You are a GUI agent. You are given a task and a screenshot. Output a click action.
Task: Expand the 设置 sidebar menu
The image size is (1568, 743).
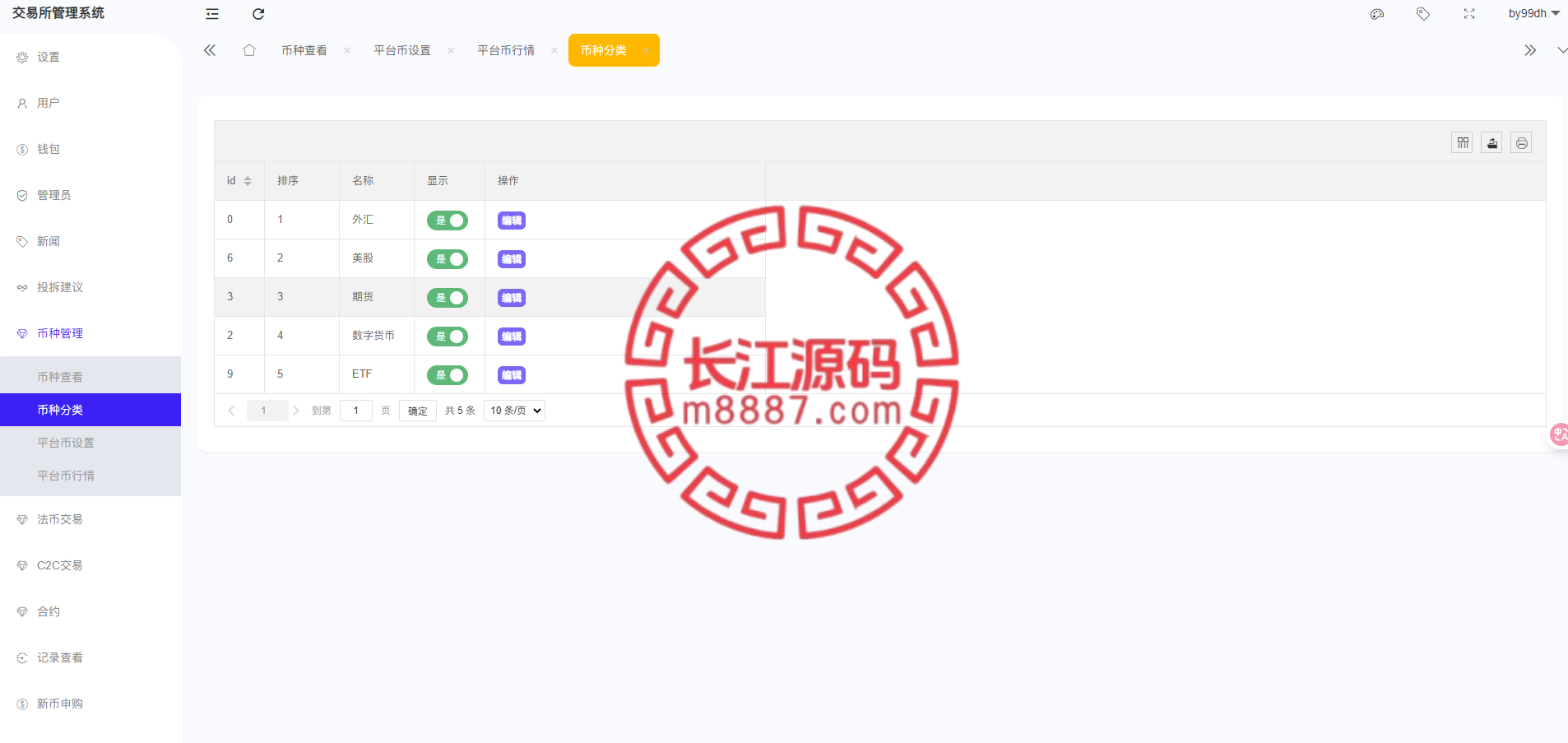coord(90,57)
